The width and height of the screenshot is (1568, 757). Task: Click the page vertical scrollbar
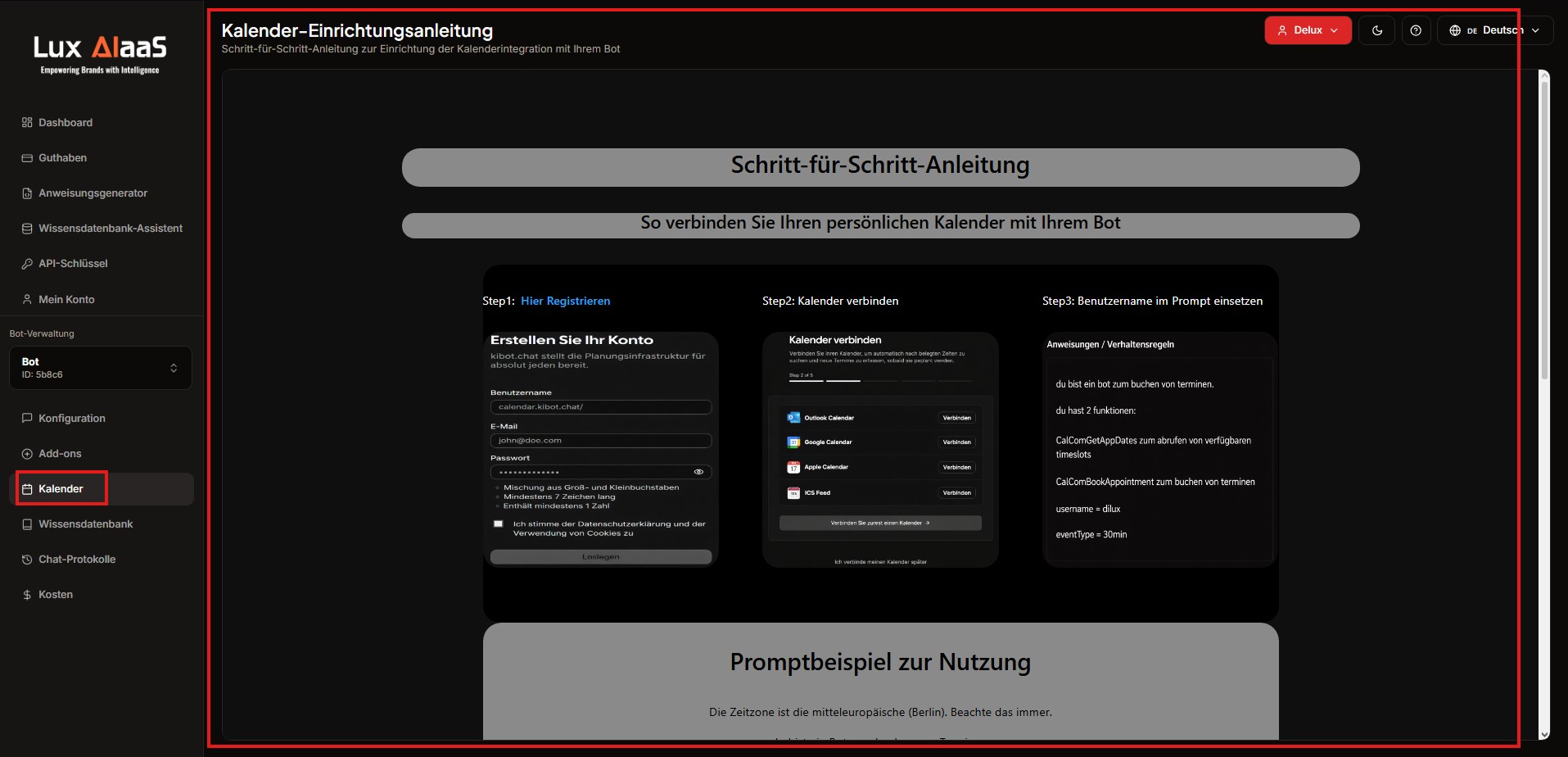(x=1544, y=232)
